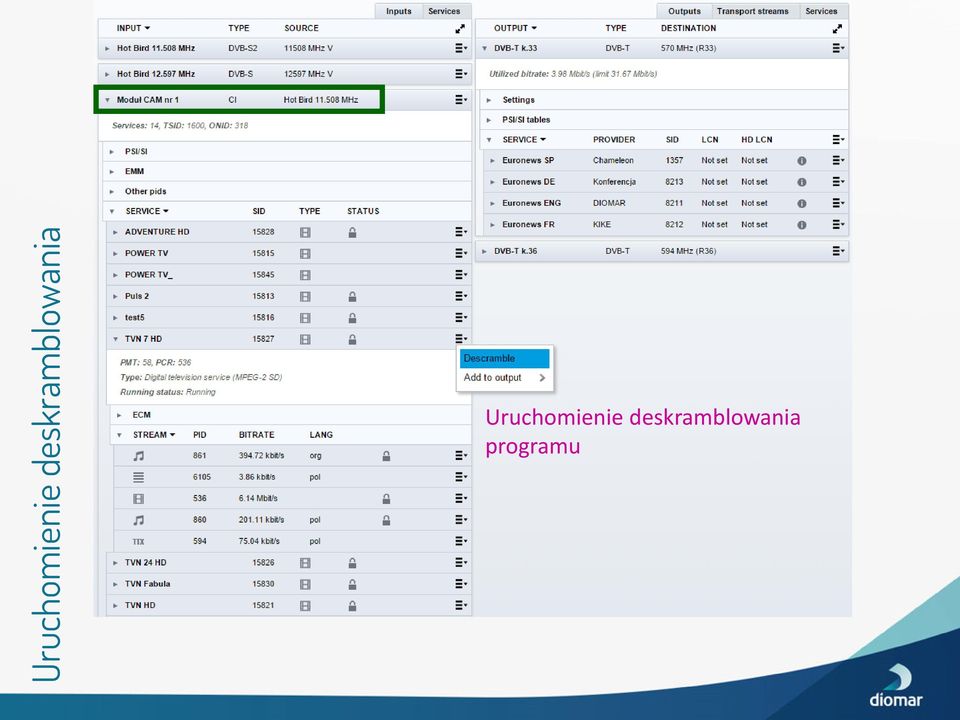The height and width of the screenshot is (720, 960).
Task: Click the ADVENTURE HD service name
Action: tap(157, 232)
